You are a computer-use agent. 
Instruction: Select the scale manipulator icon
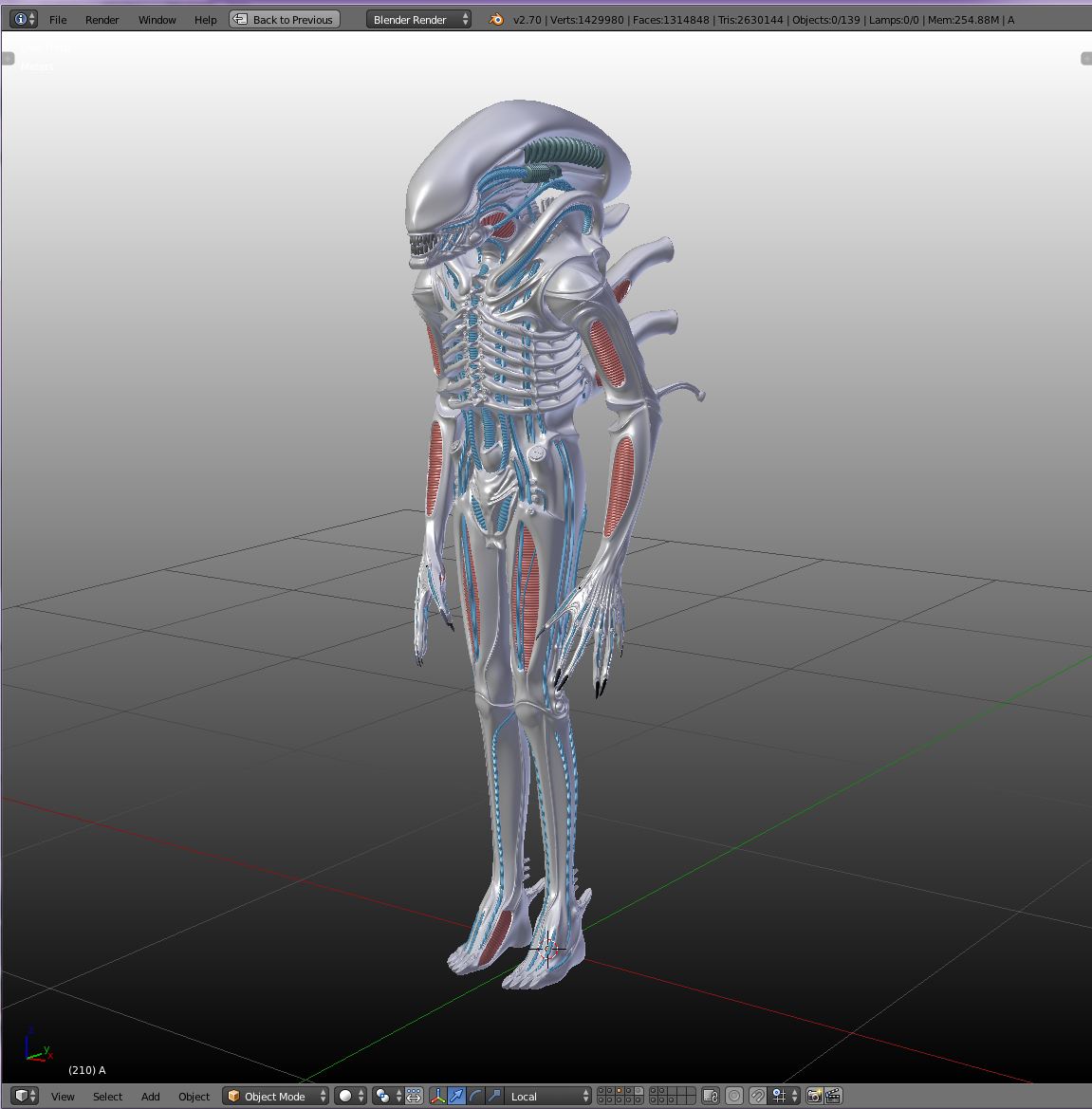pos(494,1096)
